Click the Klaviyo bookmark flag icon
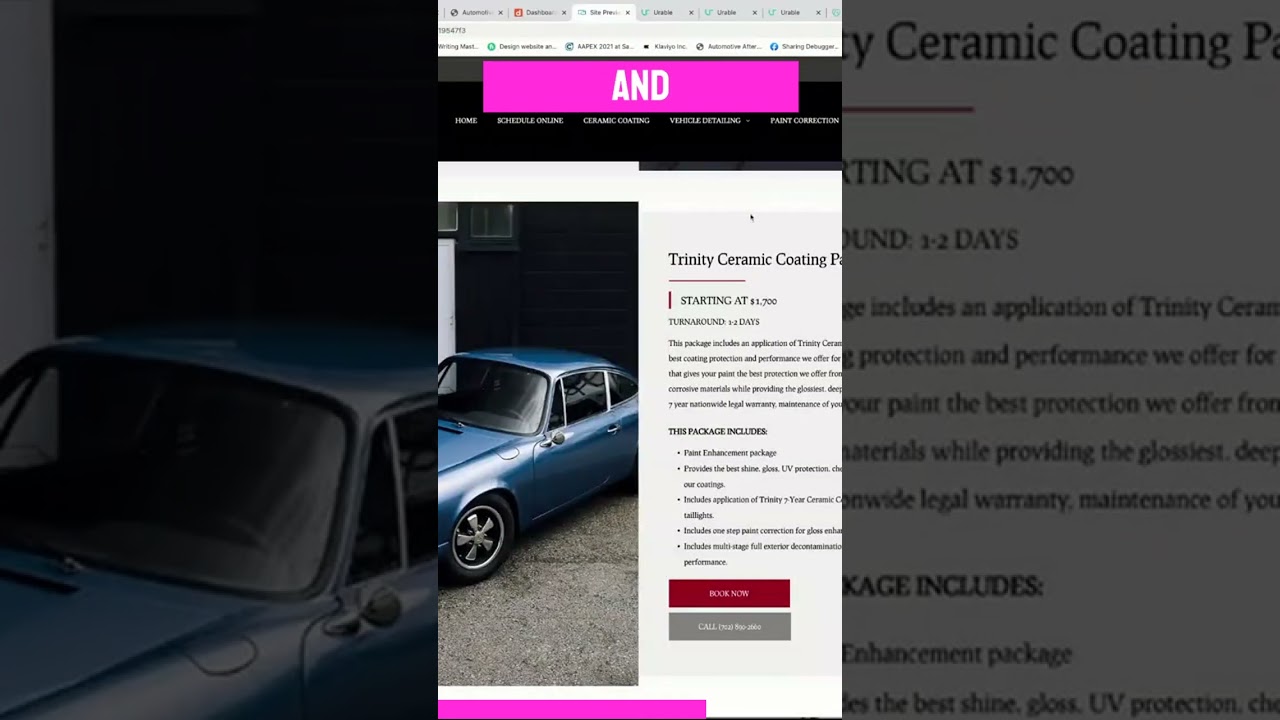1280x720 pixels. [x=647, y=46]
